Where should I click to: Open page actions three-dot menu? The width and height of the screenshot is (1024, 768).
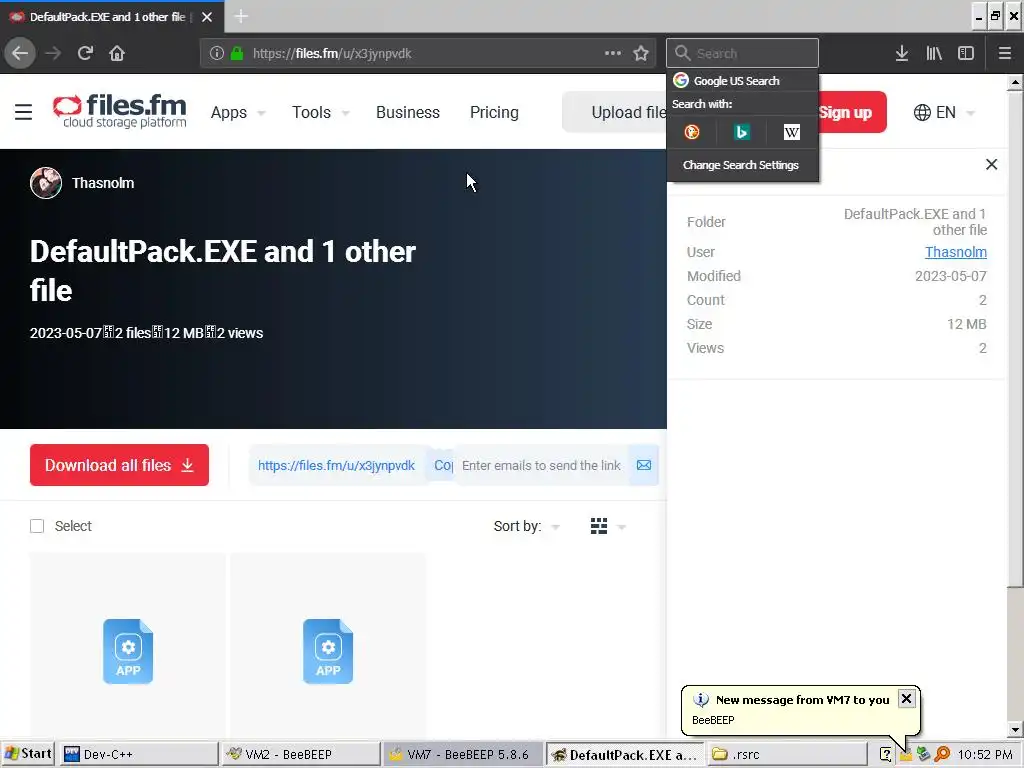point(613,53)
